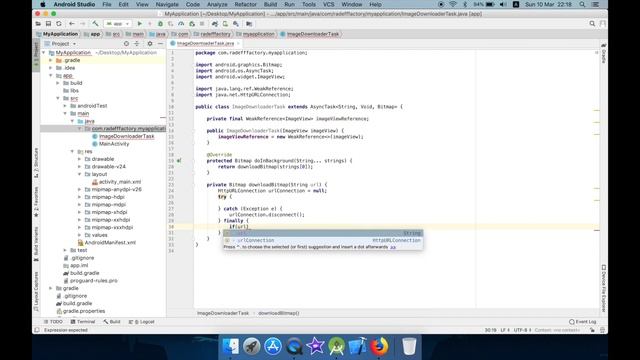Image resolution: width=640 pixels, height=360 pixels.
Task: Open the Logcat tool window
Action: coord(142,322)
